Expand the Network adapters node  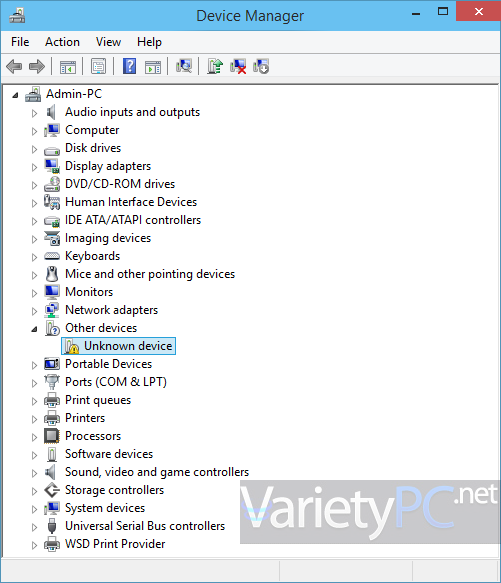[34, 311]
